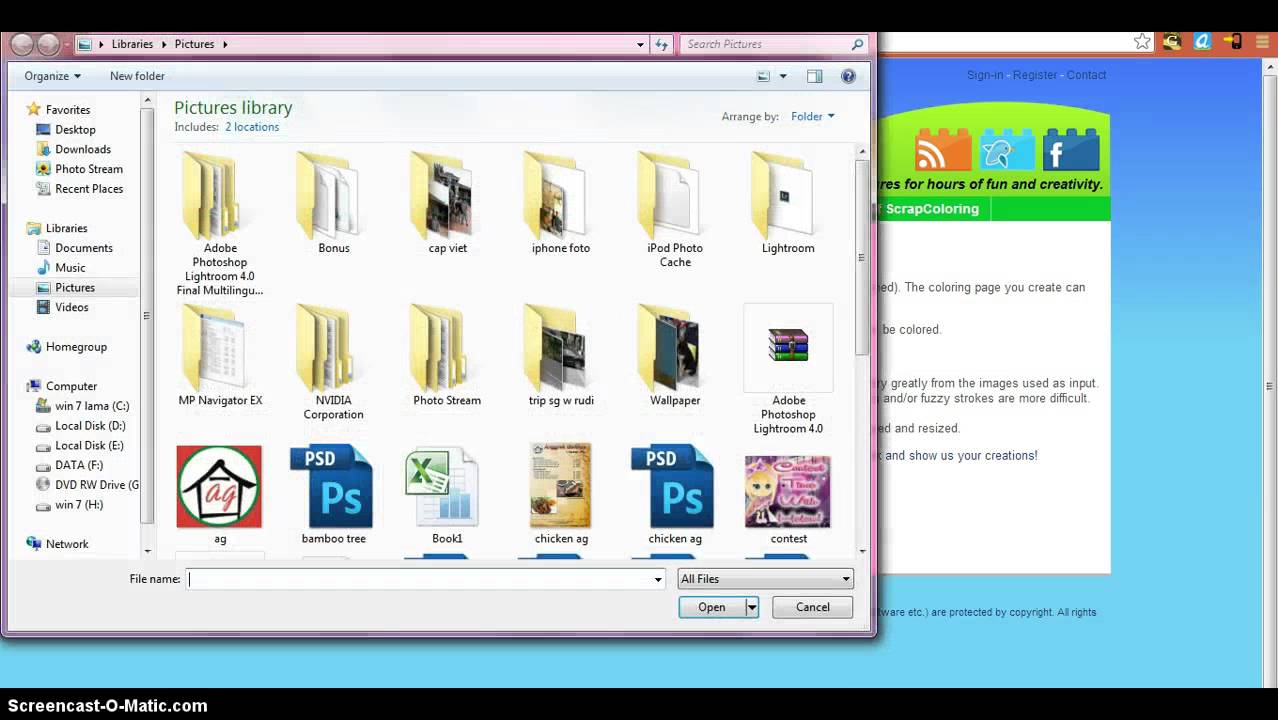Expand the address bar previous locations dropdown
Image resolution: width=1278 pixels, height=720 pixels.
click(x=641, y=44)
